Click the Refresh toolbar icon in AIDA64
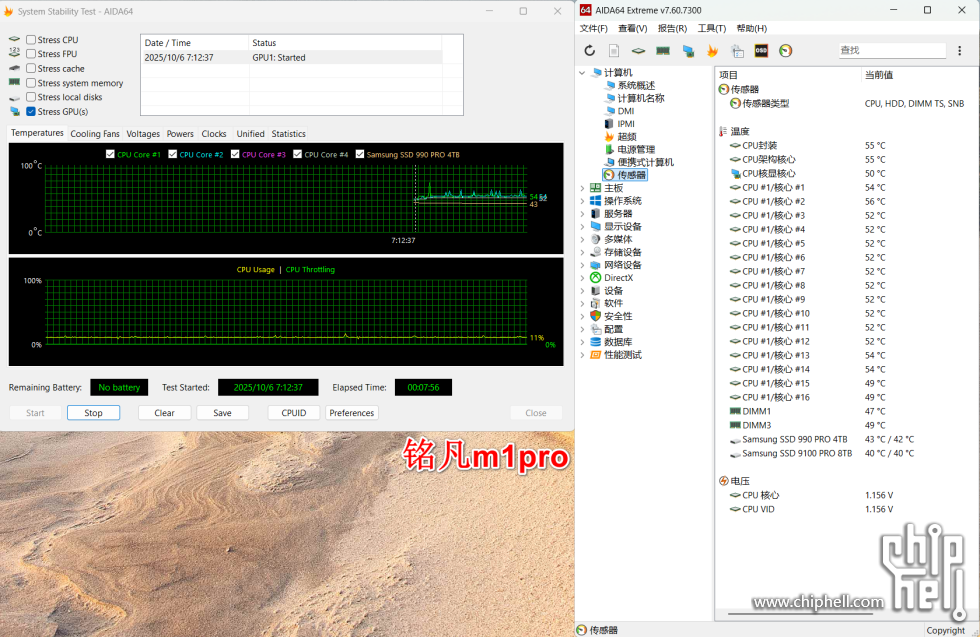Image resolution: width=980 pixels, height=637 pixels. pos(590,50)
